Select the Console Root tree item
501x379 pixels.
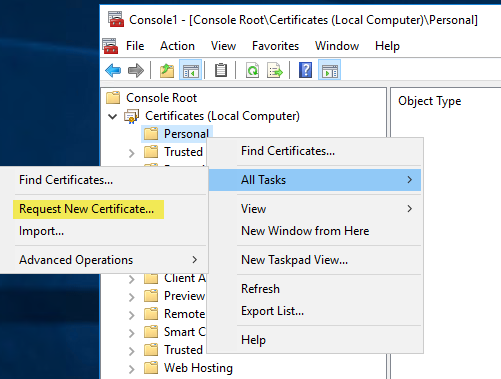pos(161,98)
